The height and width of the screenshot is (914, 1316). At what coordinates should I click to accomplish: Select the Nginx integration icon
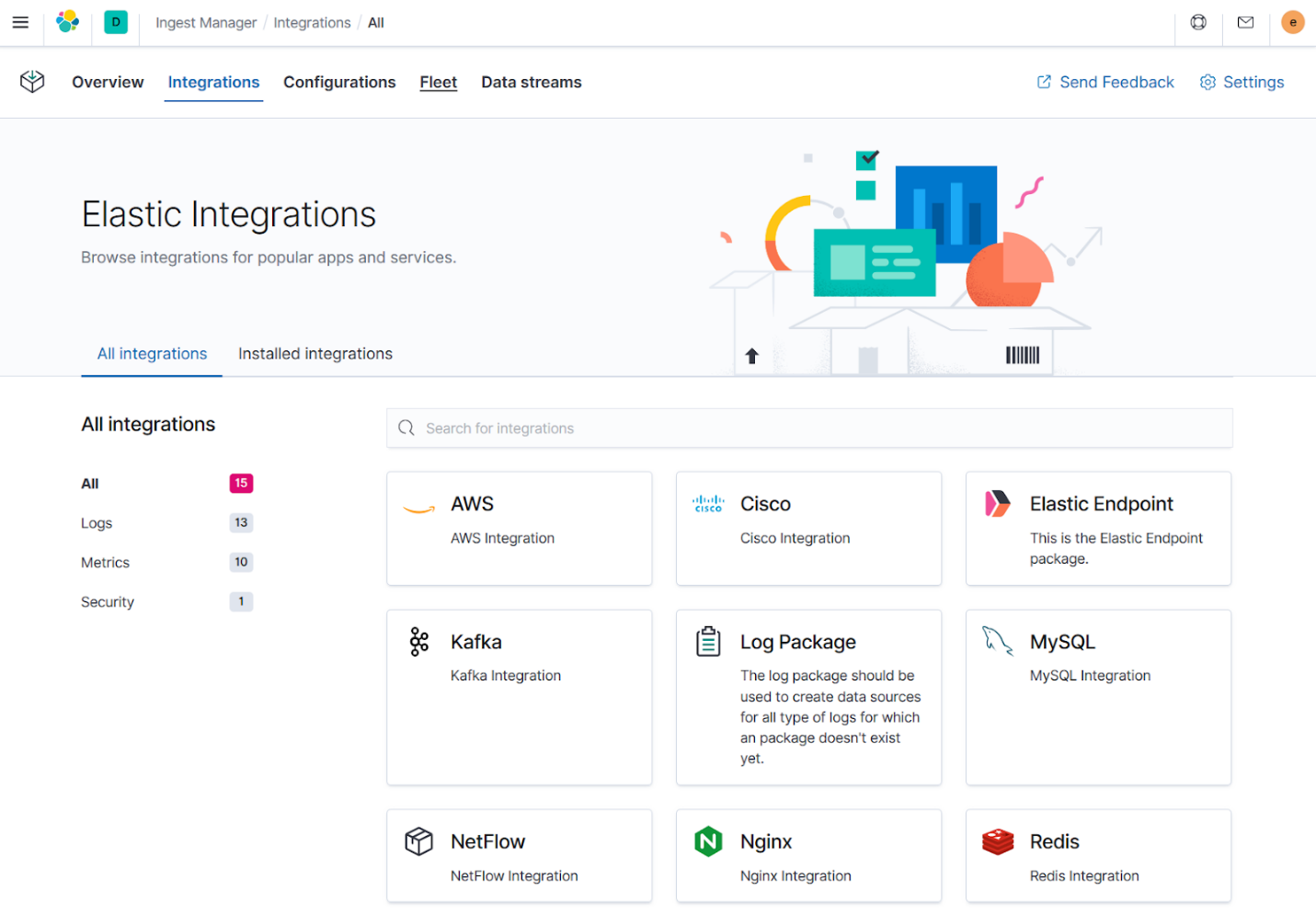click(707, 841)
